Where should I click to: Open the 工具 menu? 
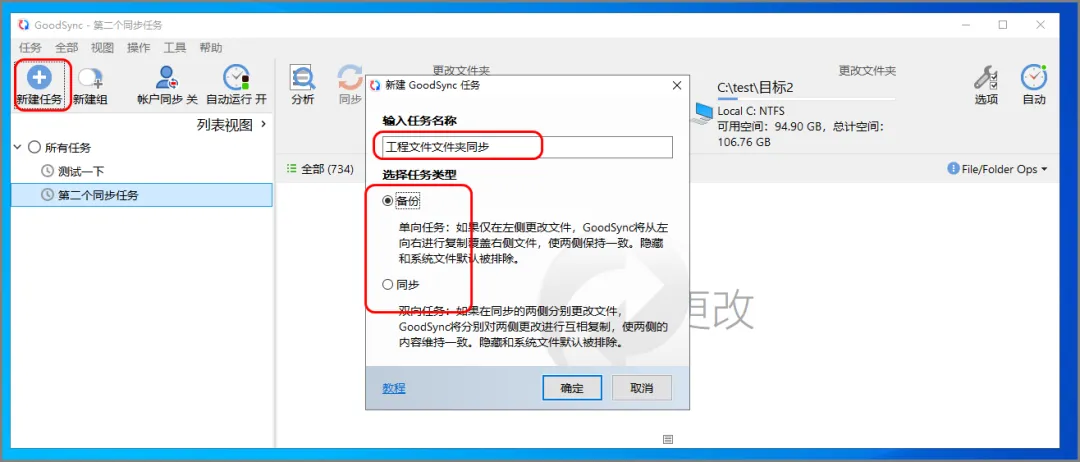pyautogui.click(x=174, y=48)
